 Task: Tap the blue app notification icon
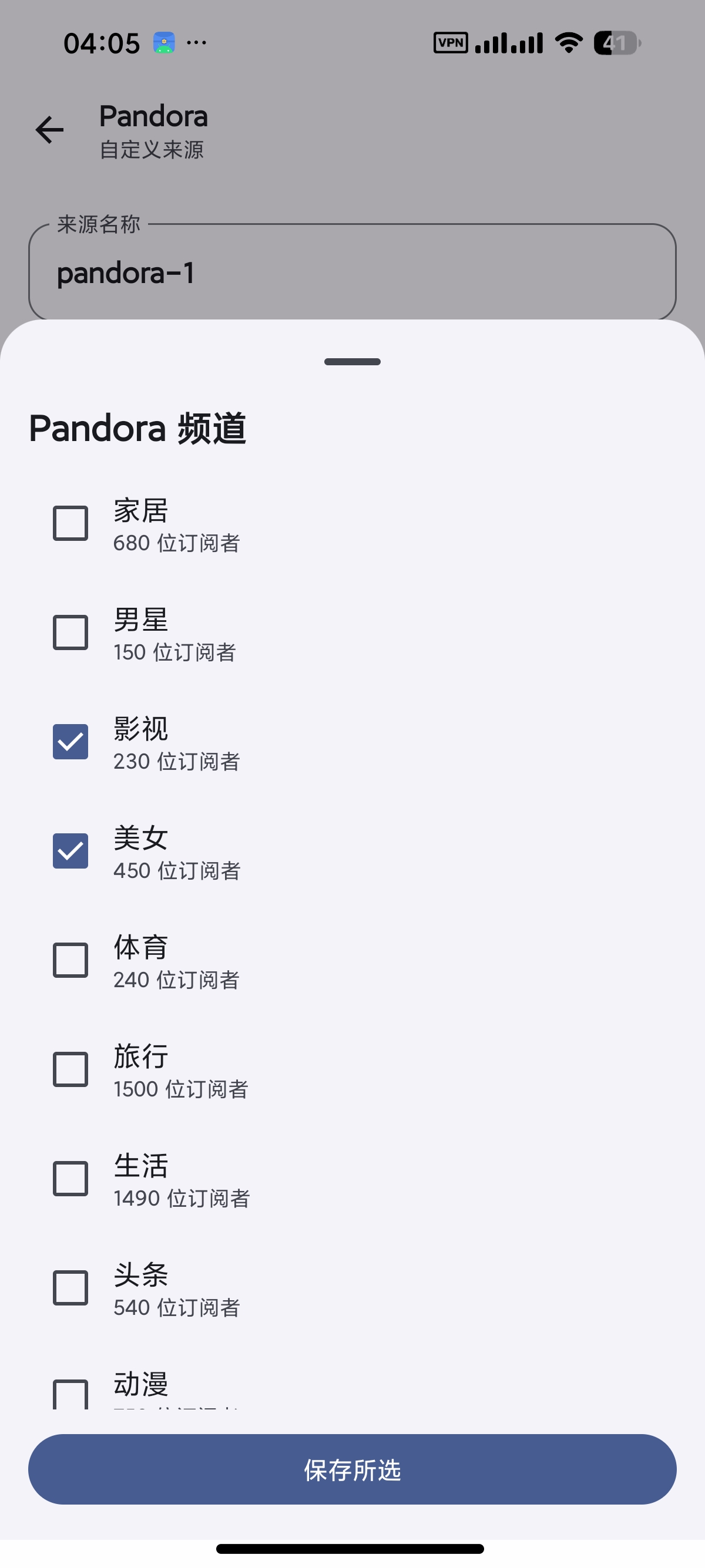coord(164,43)
